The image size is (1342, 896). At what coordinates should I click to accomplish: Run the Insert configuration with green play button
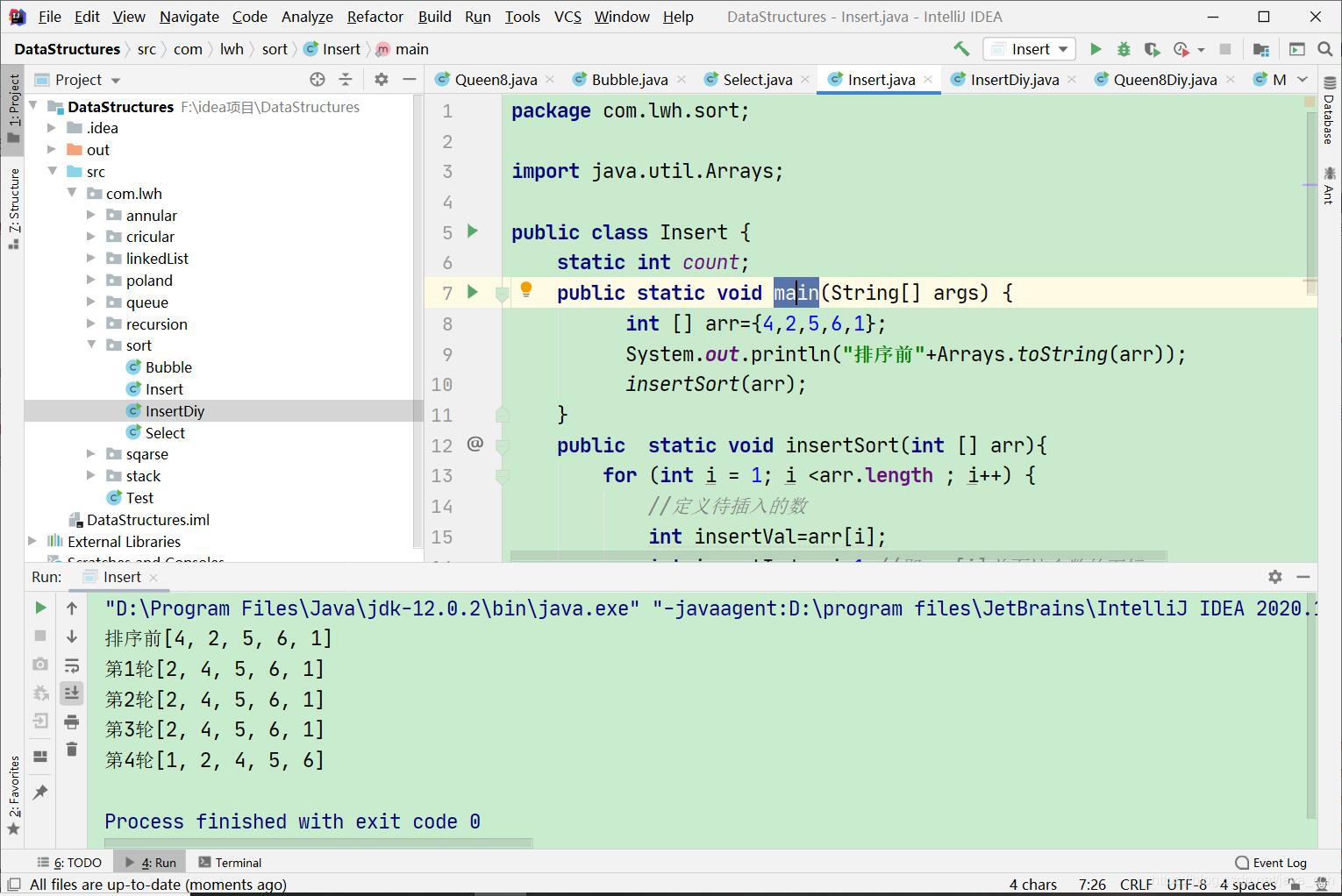coord(1096,49)
